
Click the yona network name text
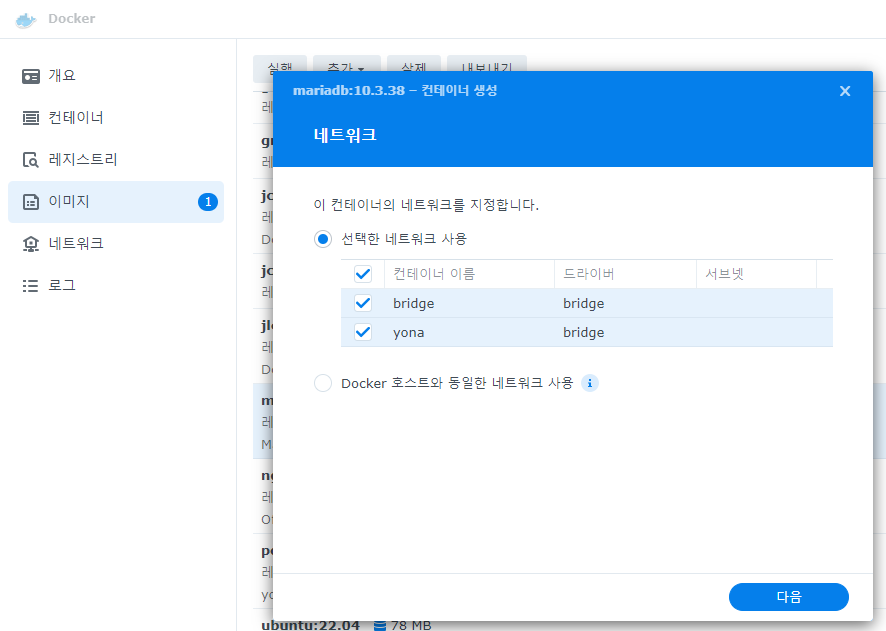(409, 333)
